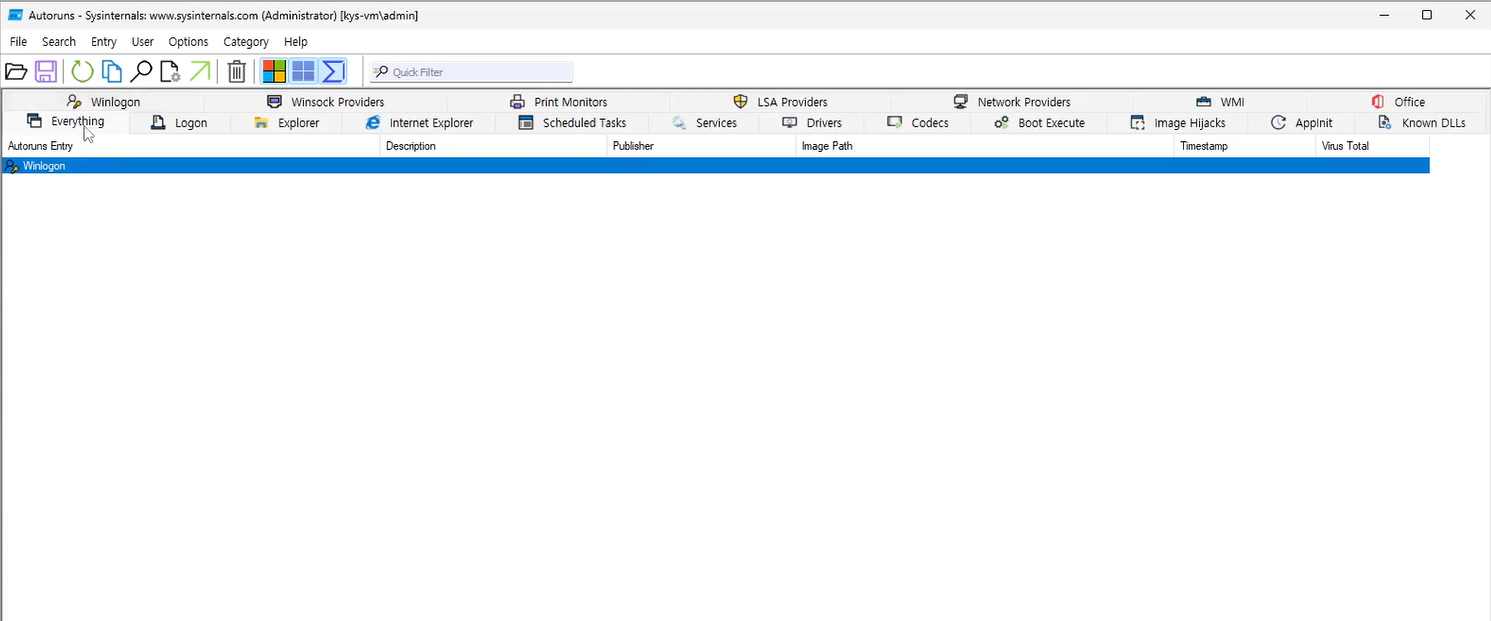Switch to the Network Providers tab

pos(1011,102)
